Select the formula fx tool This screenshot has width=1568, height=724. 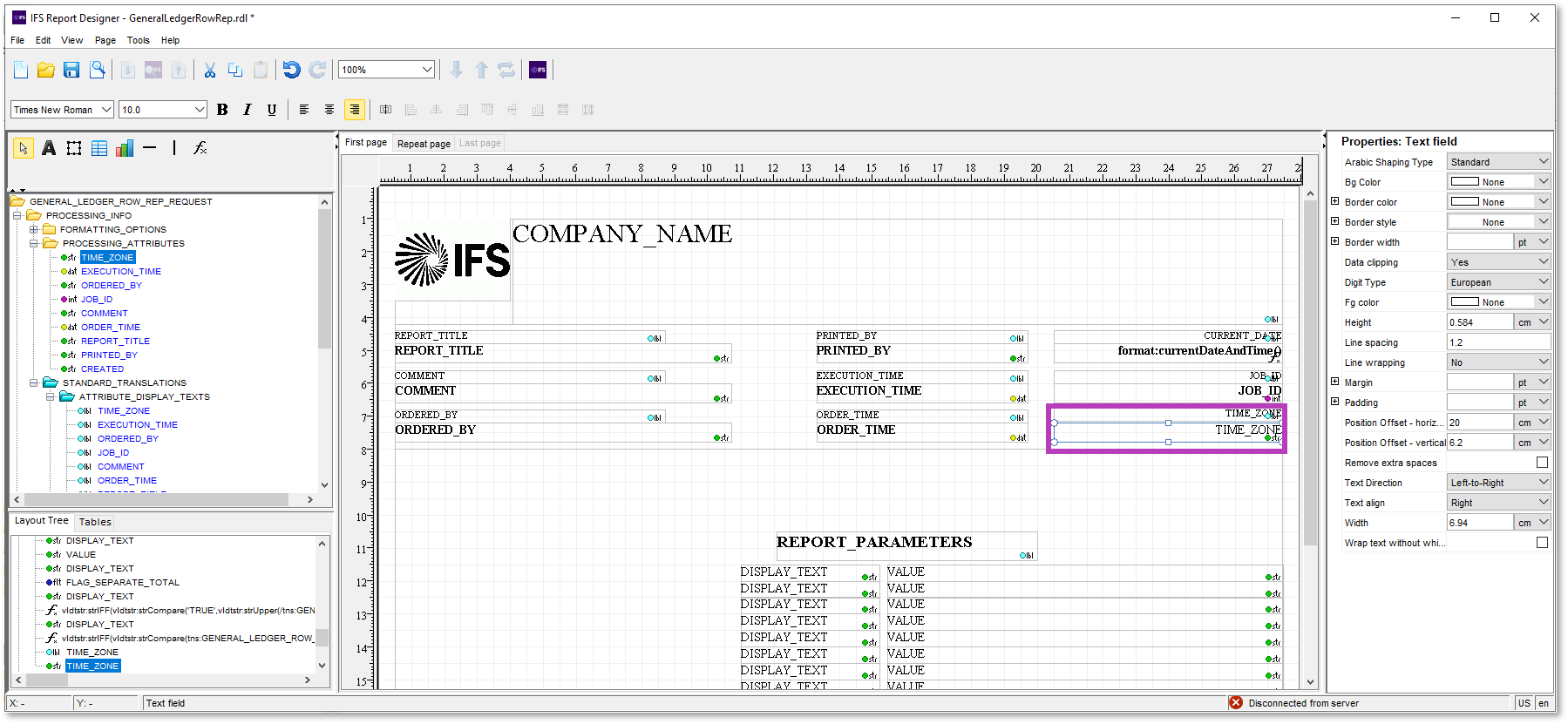coord(200,148)
